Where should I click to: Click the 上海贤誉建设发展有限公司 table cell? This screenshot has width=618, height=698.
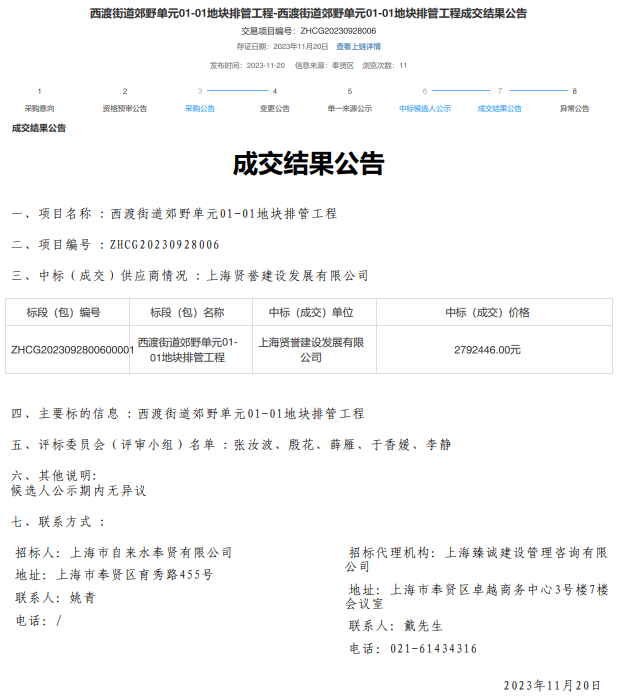pyautogui.click(x=310, y=350)
